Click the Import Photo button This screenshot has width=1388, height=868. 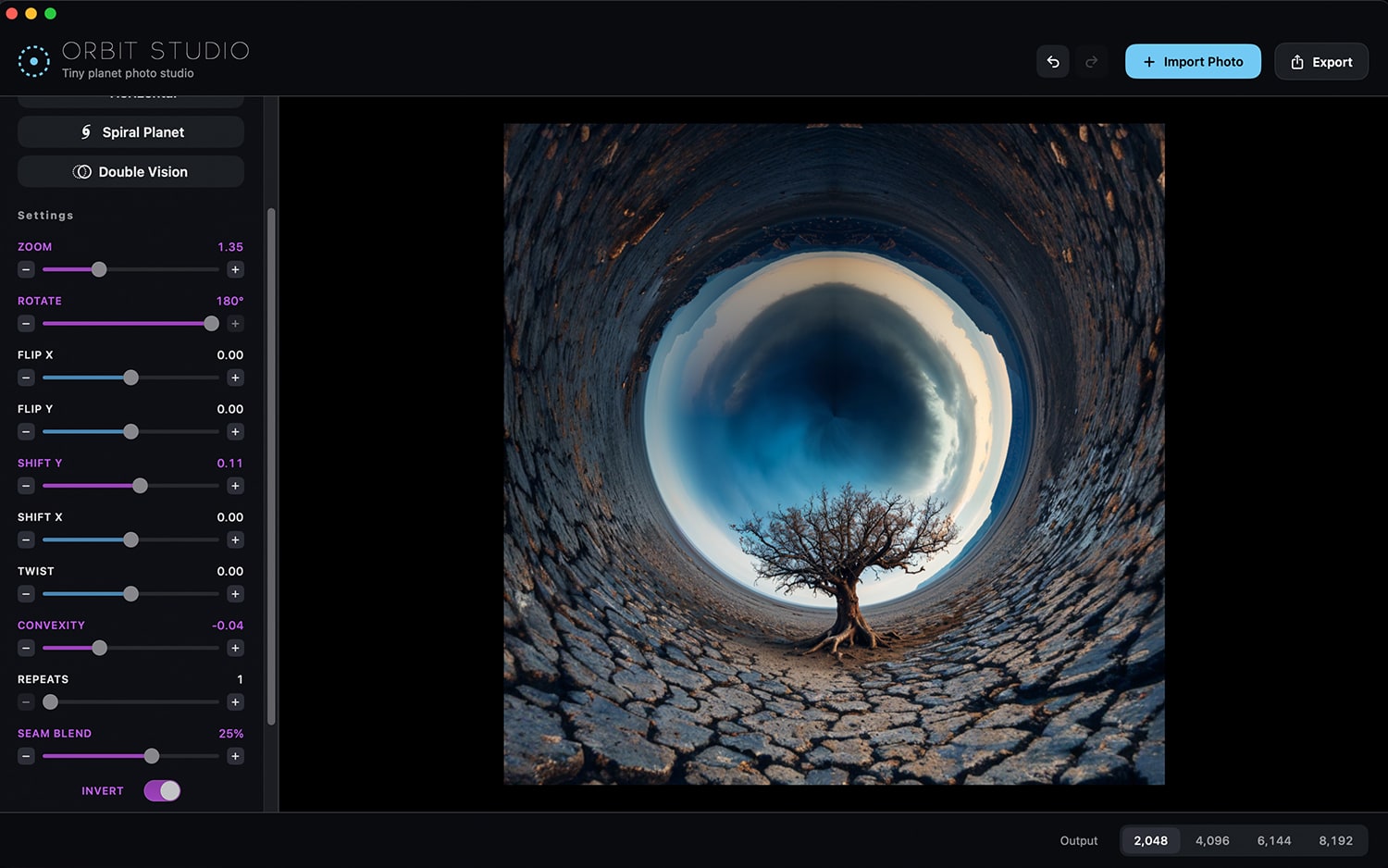click(x=1193, y=62)
